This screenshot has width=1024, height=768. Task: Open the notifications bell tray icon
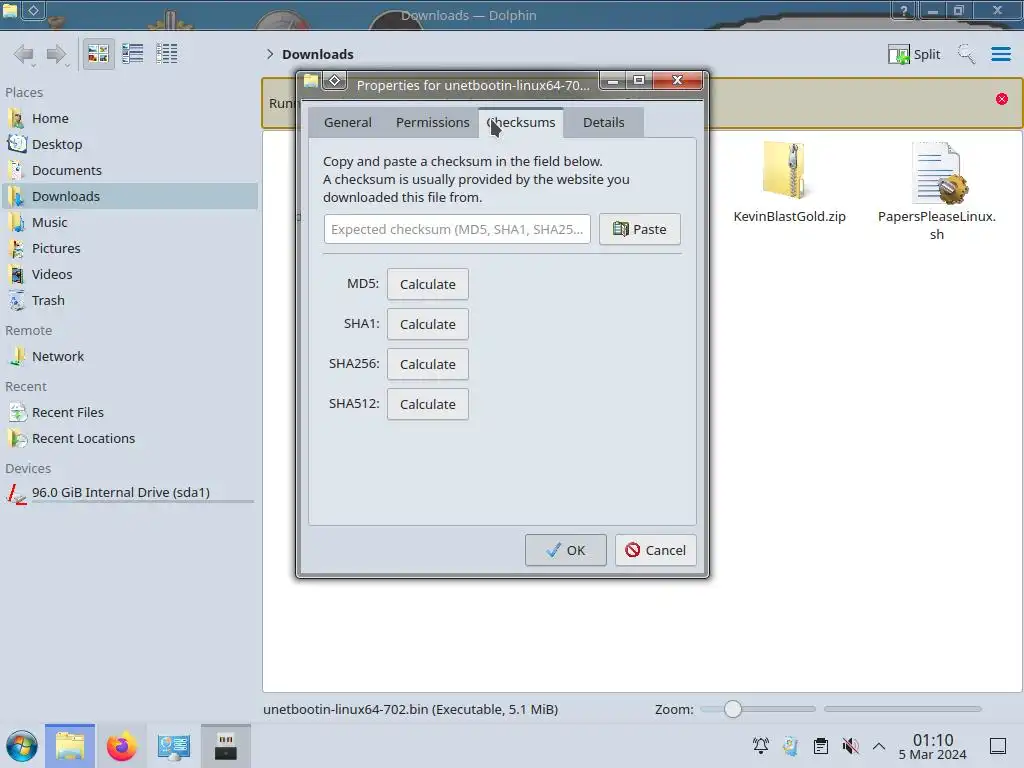[761, 746]
